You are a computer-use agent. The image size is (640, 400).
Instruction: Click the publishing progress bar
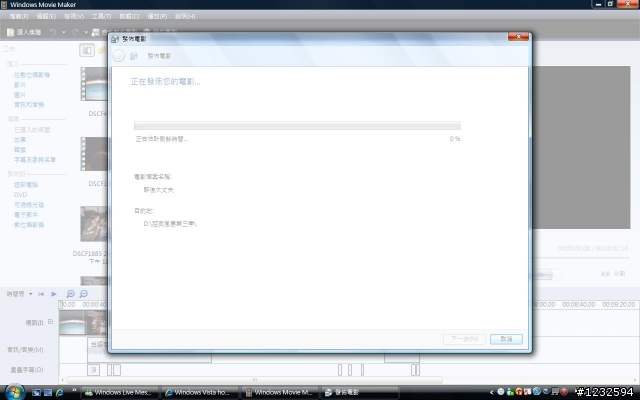pyautogui.click(x=297, y=125)
